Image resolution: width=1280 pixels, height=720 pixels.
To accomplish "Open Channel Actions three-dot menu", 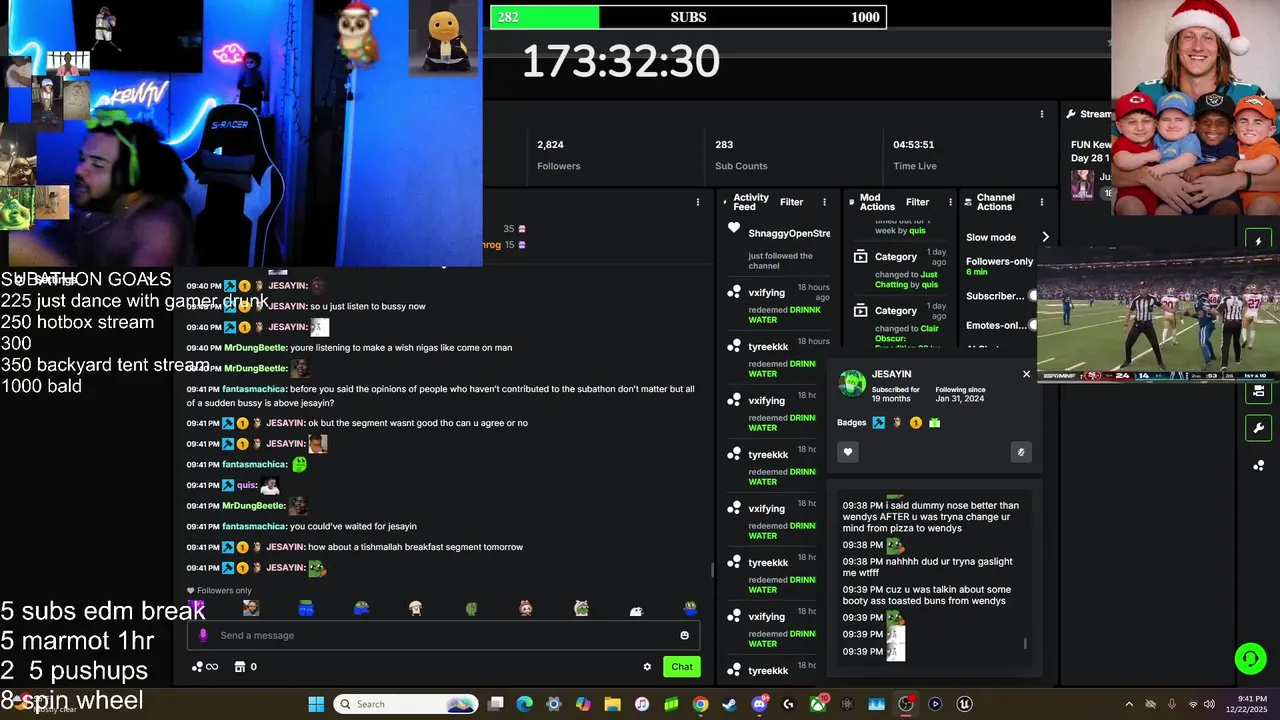I will tap(1042, 202).
